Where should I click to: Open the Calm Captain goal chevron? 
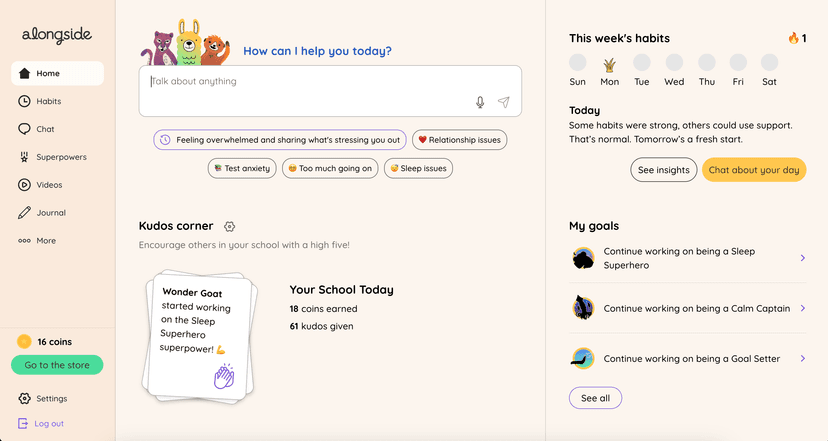point(803,308)
